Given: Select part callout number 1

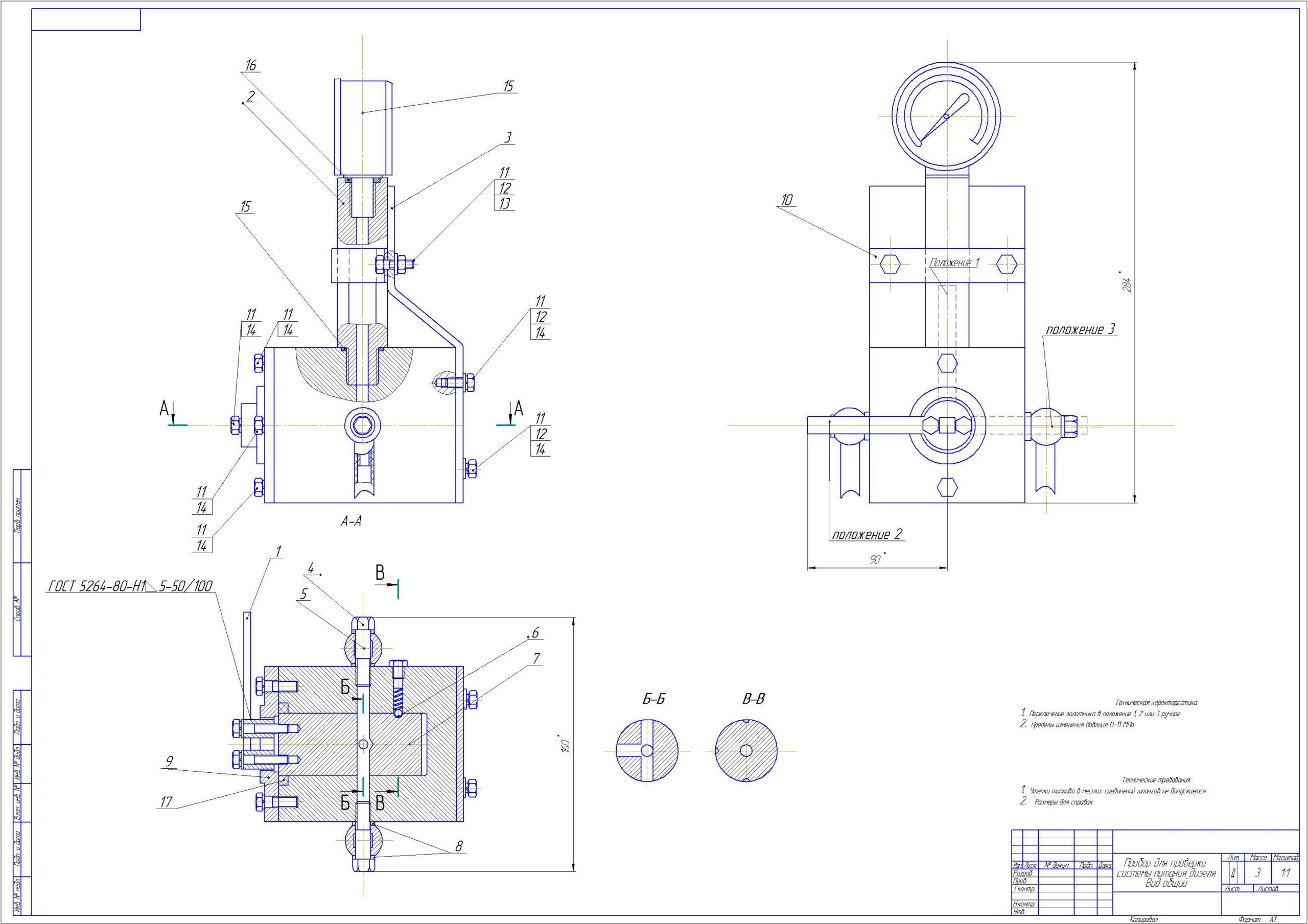Looking at the screenshot, I should [x=278, y=551].
